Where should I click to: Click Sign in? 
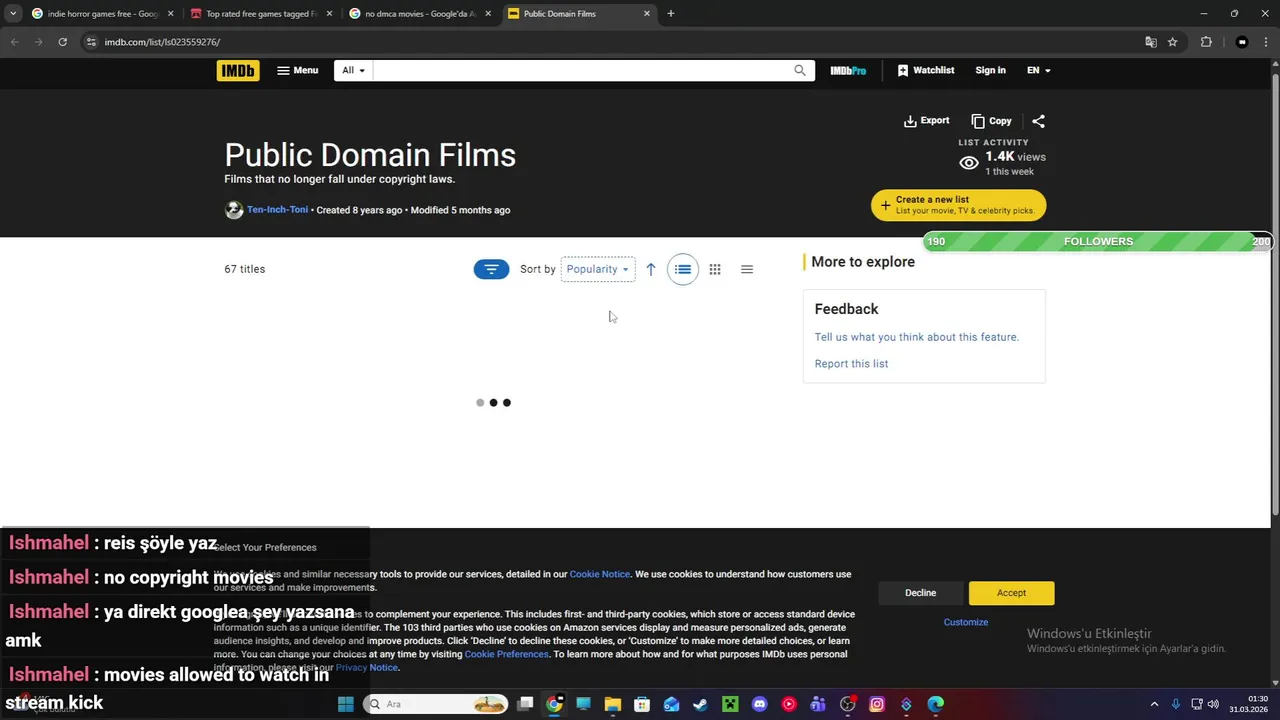pos(990,70)
